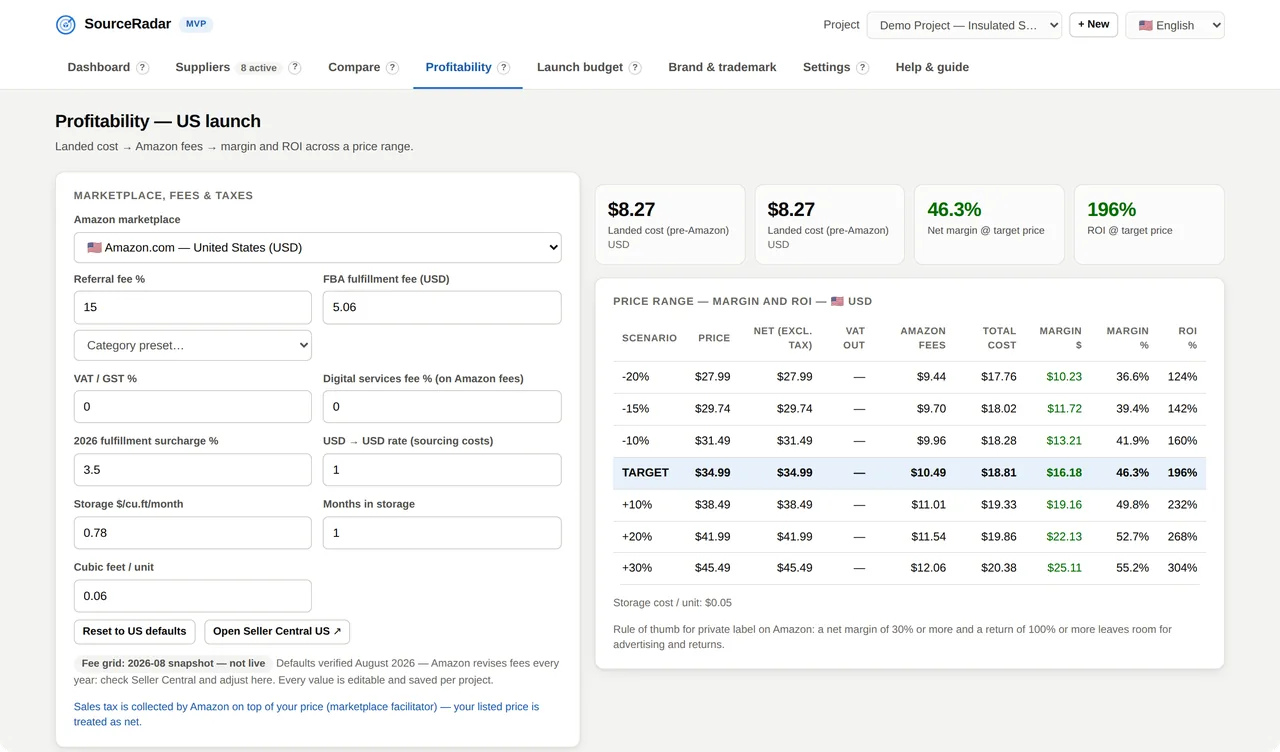Screen dimensions: 1280x752
Task: Click the 8 active suppliers badge
Action: [259, 68]
